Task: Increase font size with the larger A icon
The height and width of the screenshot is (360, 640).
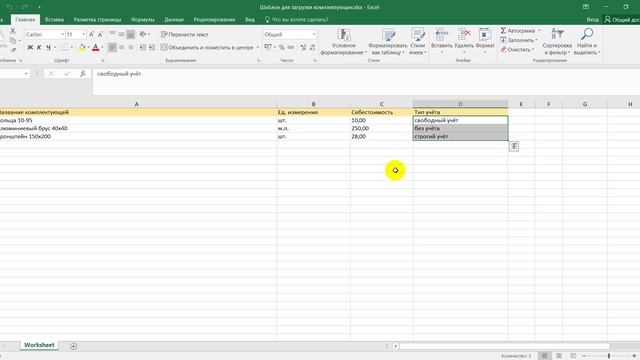Action: [x=91, y=35]
